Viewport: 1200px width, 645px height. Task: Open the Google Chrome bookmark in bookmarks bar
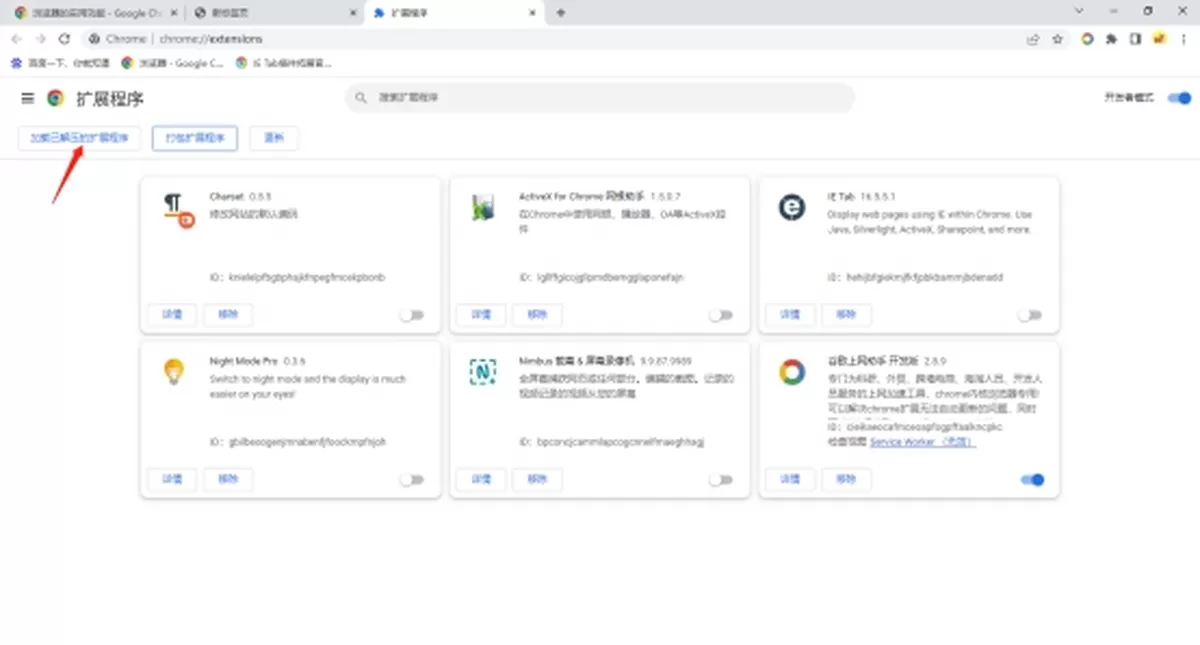pyautogui.click(x=172, y=62)
